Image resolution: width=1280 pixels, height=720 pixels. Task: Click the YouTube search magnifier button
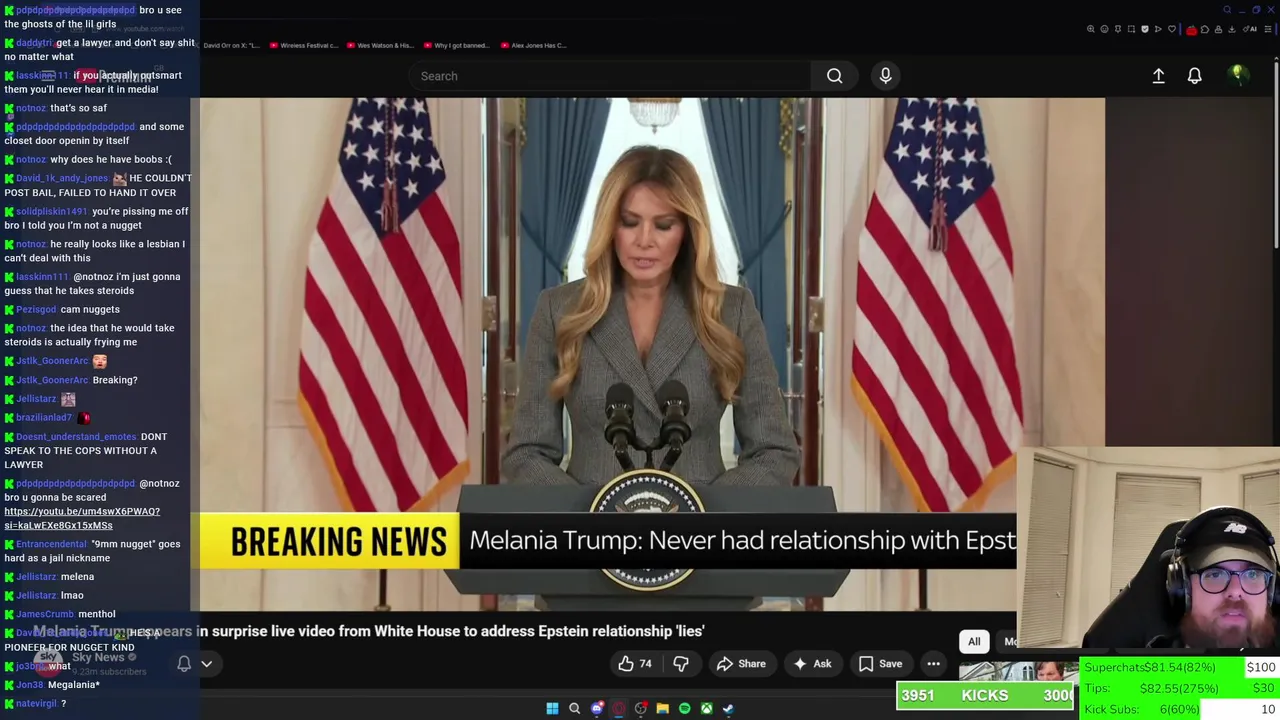tap(834, 76)
